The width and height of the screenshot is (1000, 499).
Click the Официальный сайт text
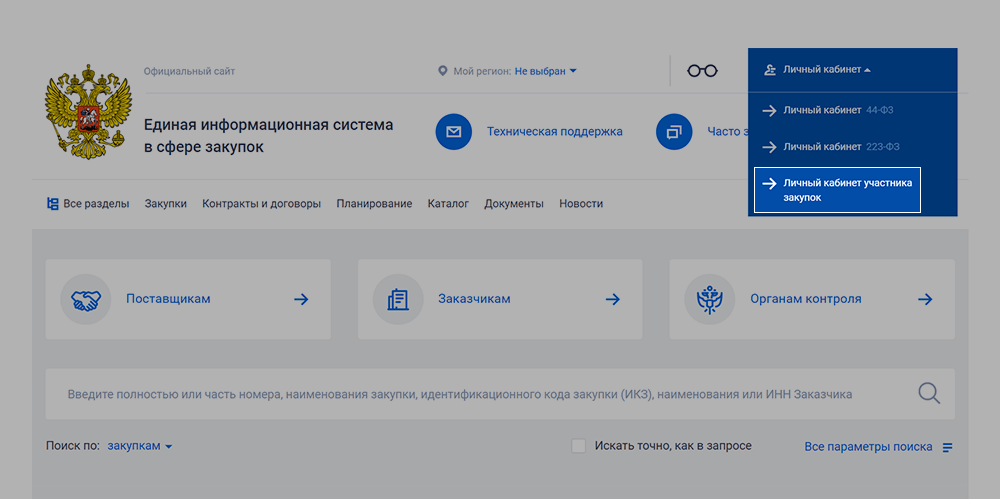pyautogui.click(x=189, y=71)
